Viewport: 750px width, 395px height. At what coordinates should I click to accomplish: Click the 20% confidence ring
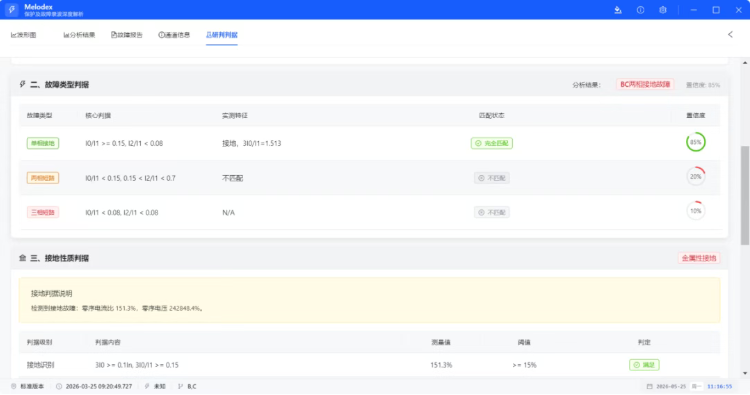click(695, 176)
